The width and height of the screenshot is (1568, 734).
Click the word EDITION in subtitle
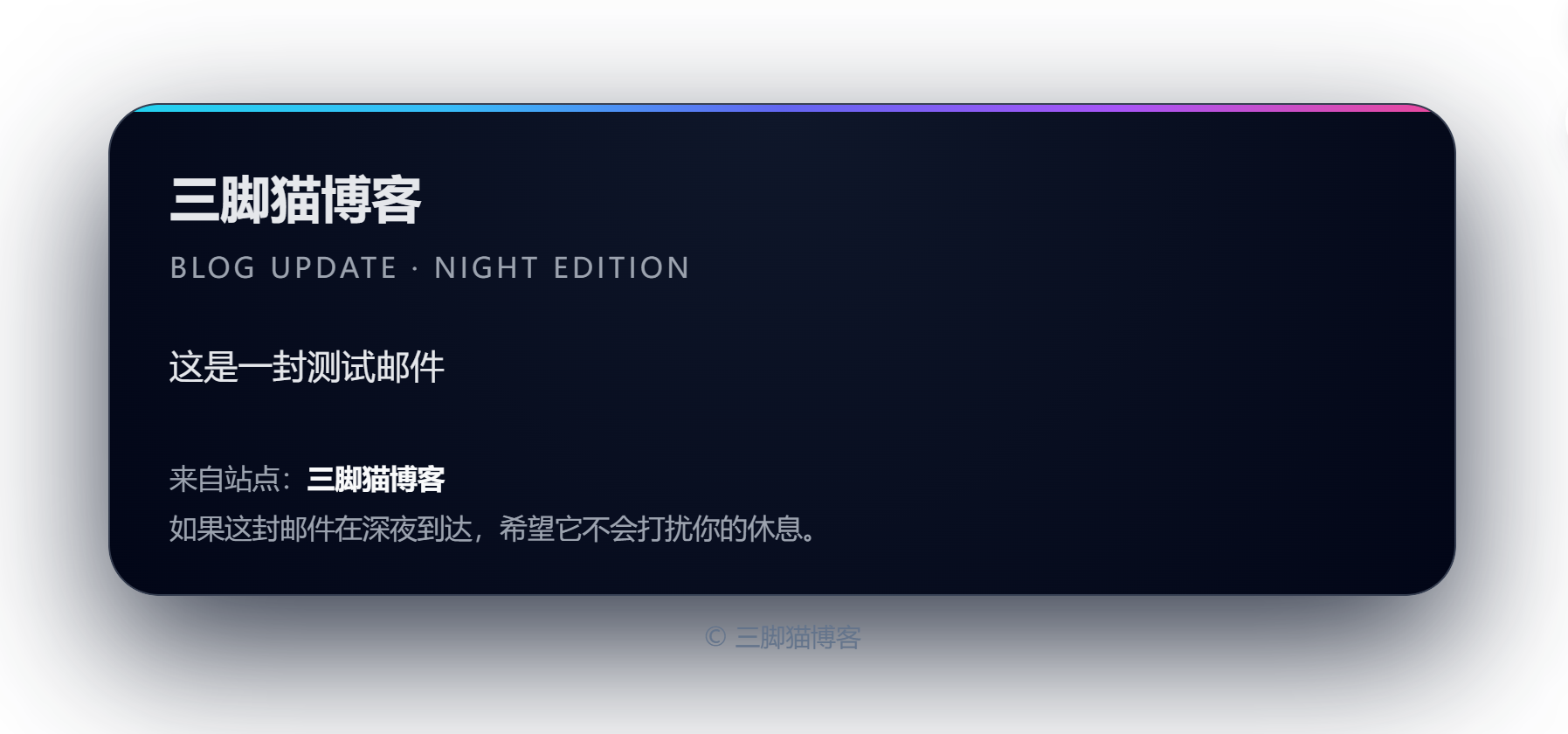pyautogui.click(x=622, y=267)
